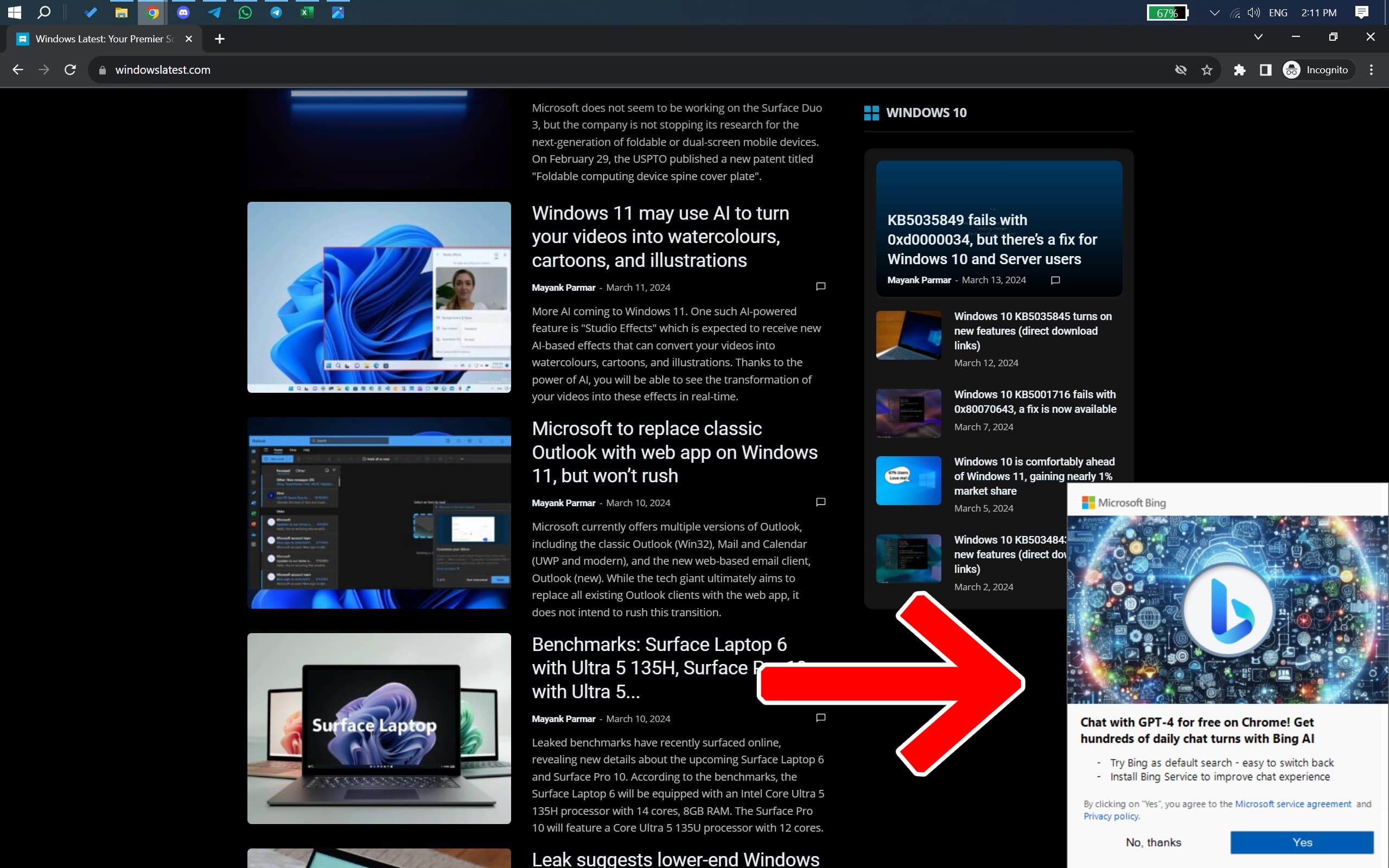This screenshot has height=868, width=1389.
Task: Click the third-party cookies blocked eye icon
Action: [1180, 69]
